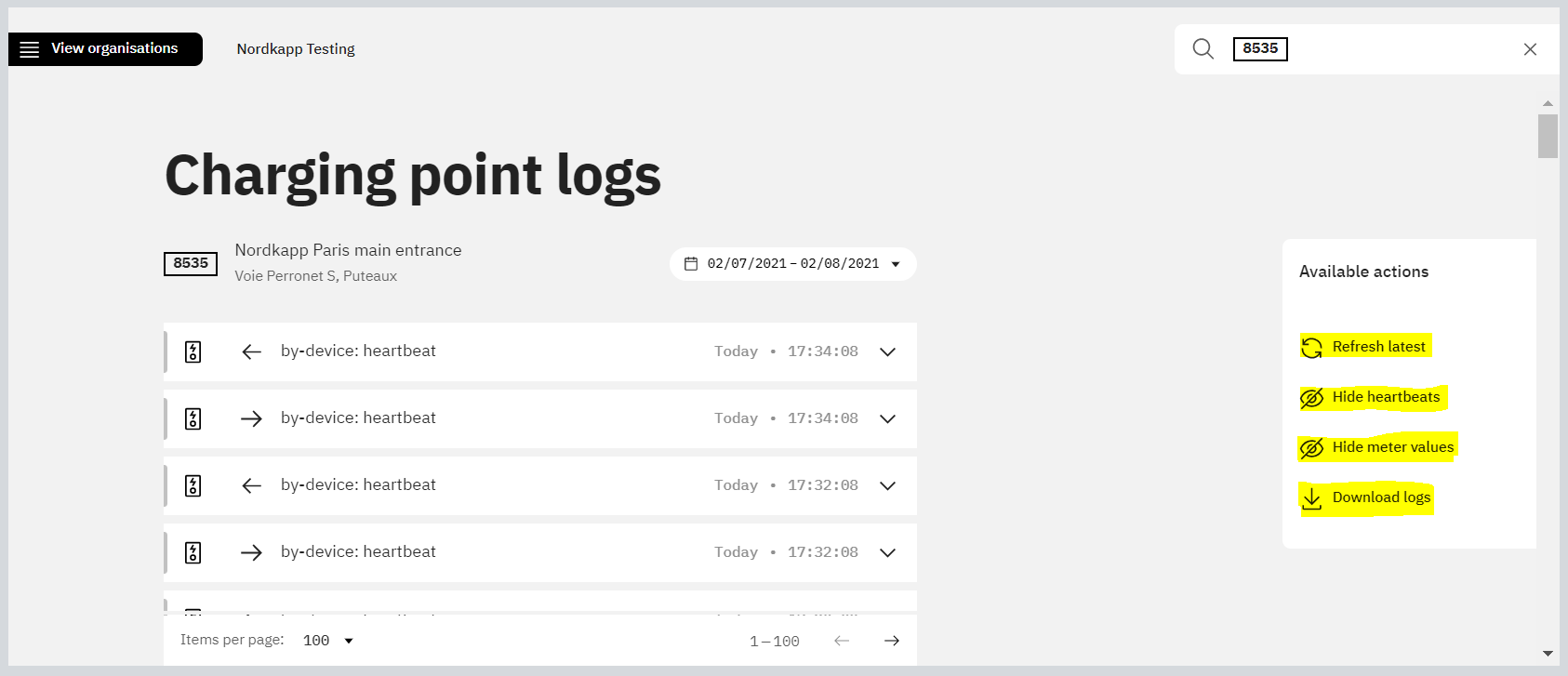Image resolution: width=1568 pixels, height=676 pixels.
Task: Open the items per page 100 dropdown
Action: tap(328, 641)
